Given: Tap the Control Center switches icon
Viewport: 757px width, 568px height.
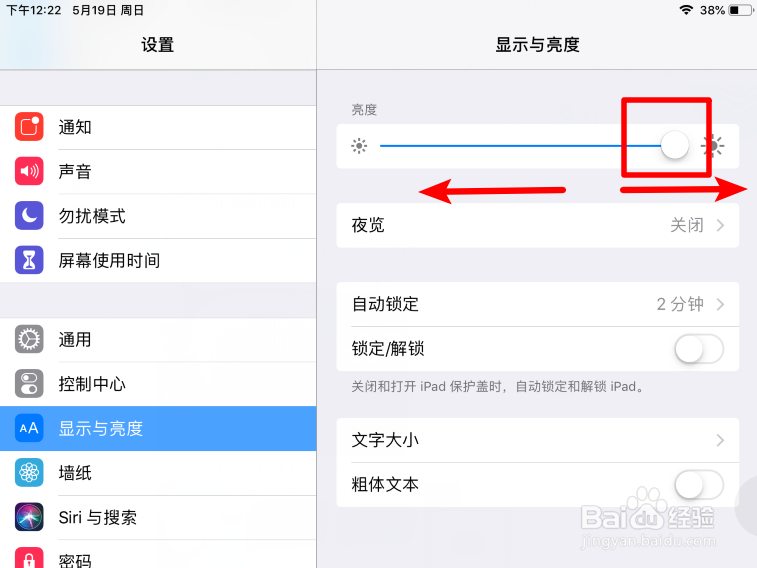Looking at the screenshot, I should click(x=29, y=384).
